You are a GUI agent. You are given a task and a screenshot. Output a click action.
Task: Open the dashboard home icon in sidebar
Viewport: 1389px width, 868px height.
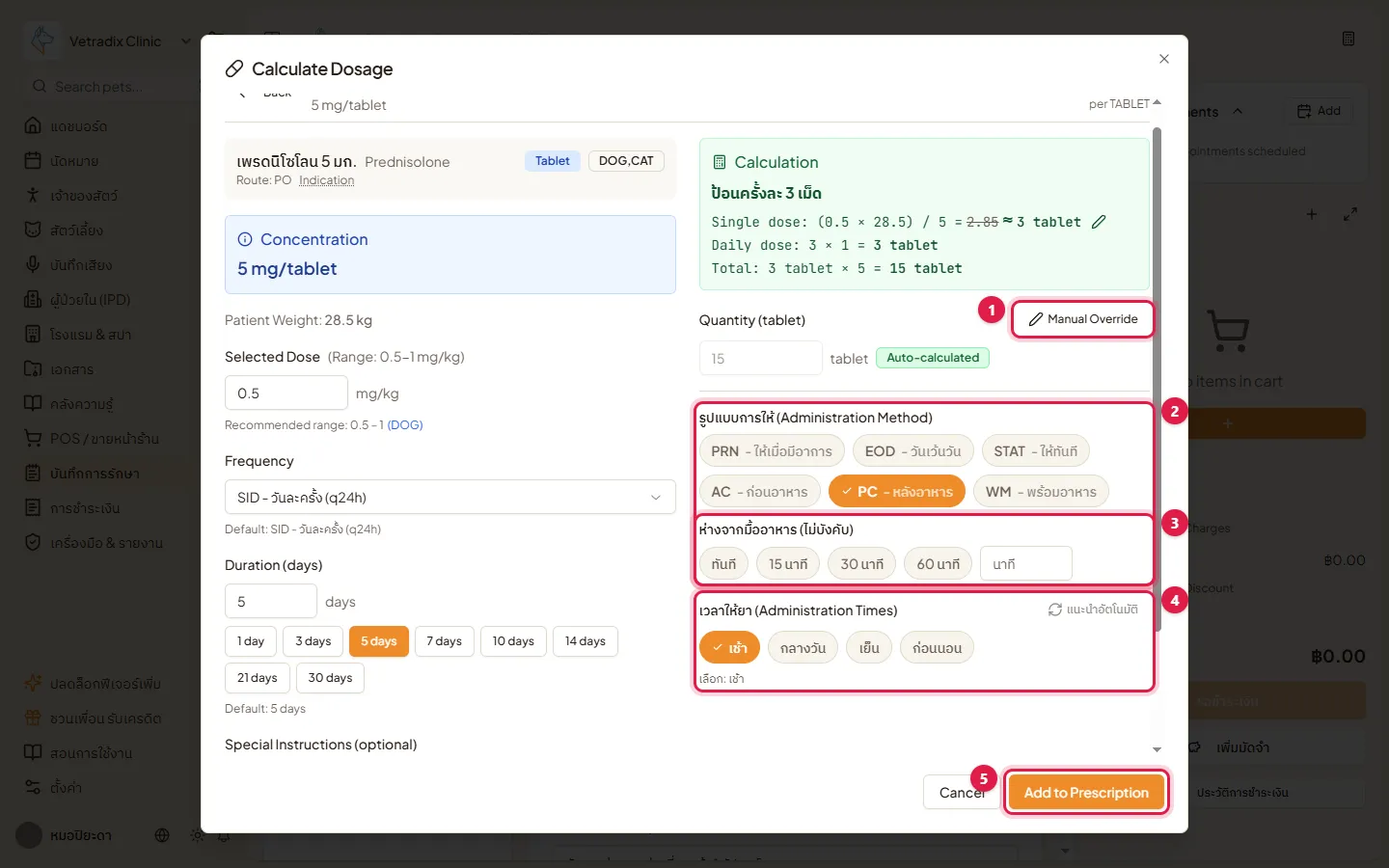(33, 125)
